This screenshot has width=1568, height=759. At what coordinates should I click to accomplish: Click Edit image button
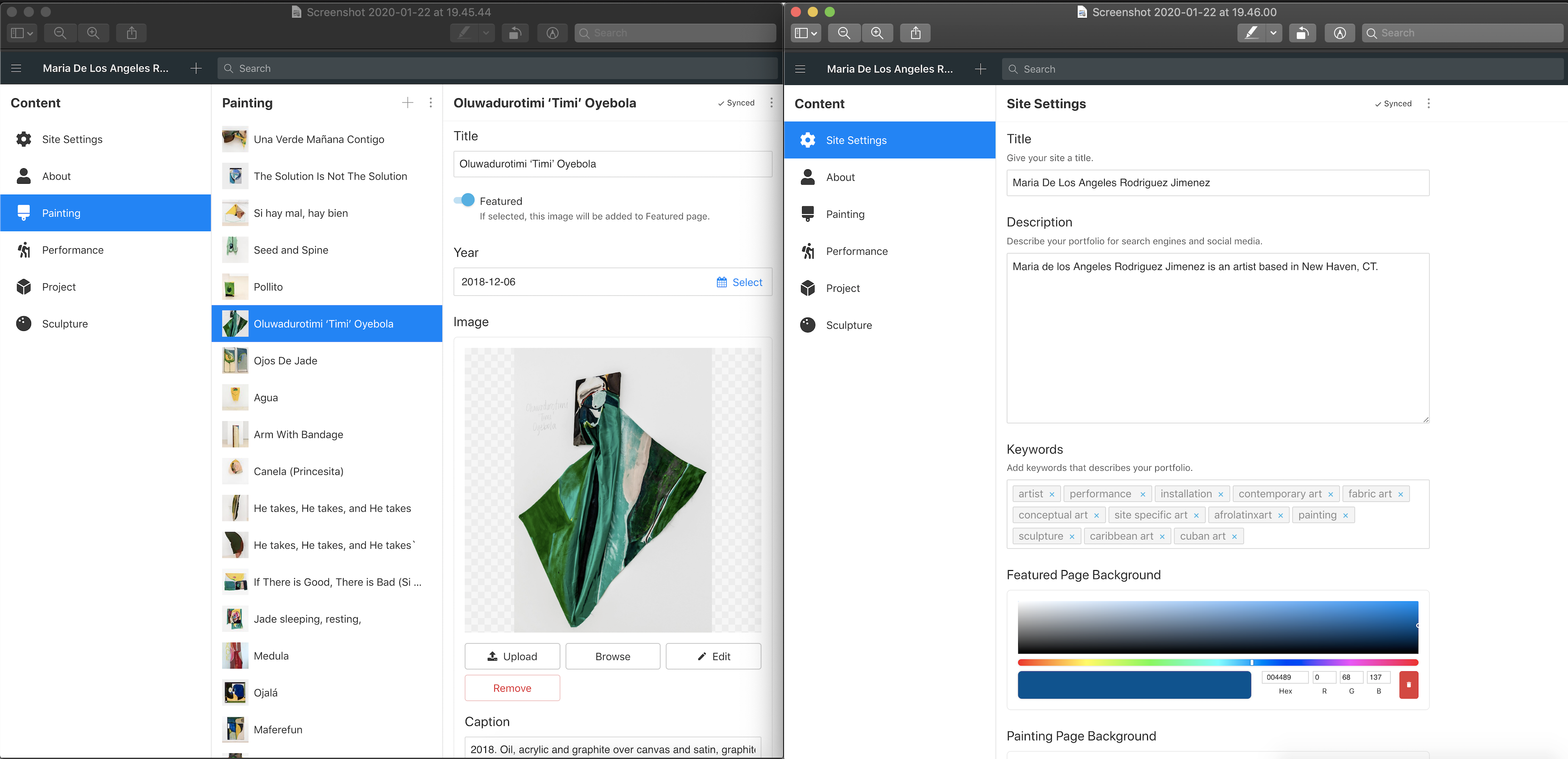[x=713, y=656]
